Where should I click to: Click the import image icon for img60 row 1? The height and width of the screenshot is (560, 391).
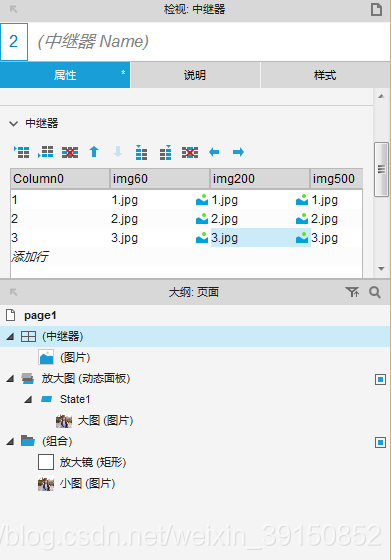pyautogui.click(x=202, y=200)
